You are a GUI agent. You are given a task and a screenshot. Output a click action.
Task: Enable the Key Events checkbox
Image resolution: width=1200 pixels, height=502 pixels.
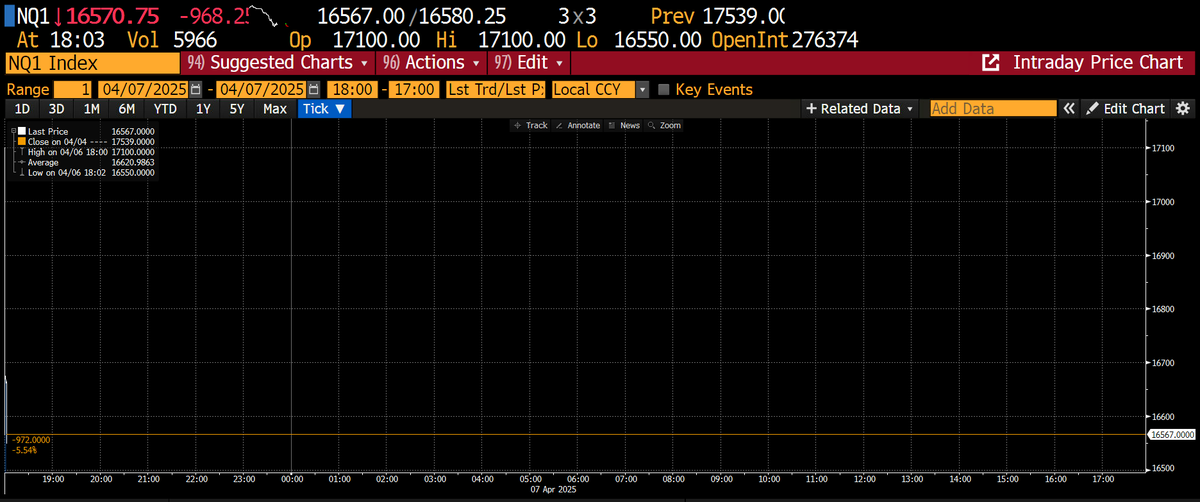tap(664, 89)
